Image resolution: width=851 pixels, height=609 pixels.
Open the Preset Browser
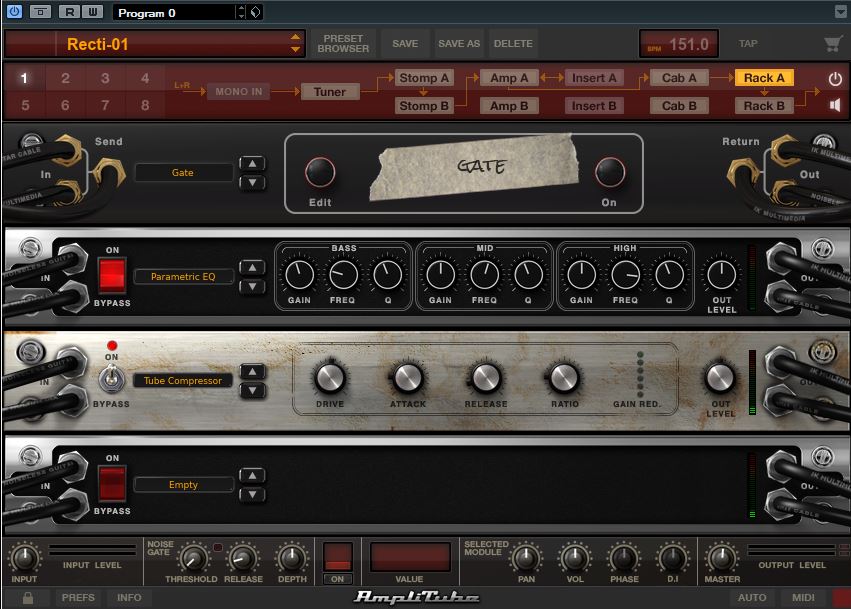point(343,44)
